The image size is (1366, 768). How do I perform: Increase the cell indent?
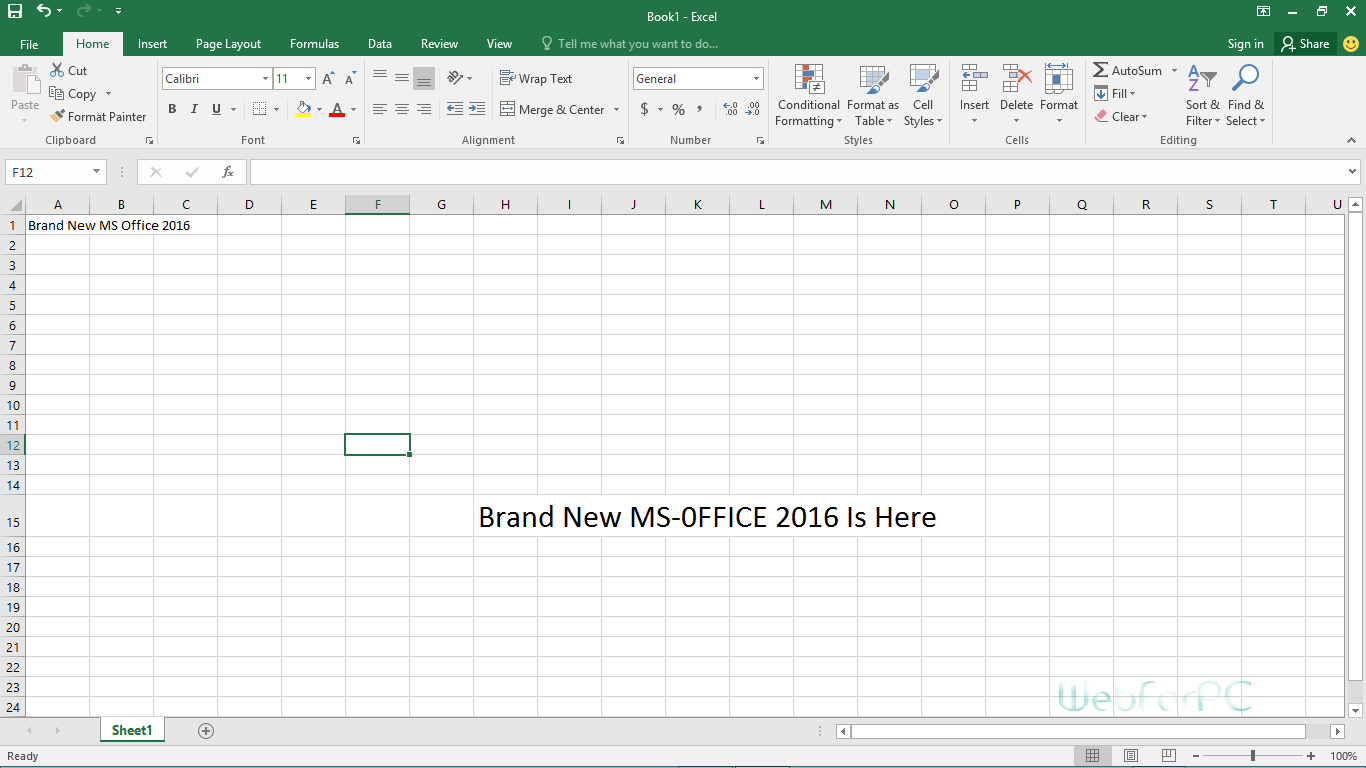pyautogui.click(x=477, y=109)
